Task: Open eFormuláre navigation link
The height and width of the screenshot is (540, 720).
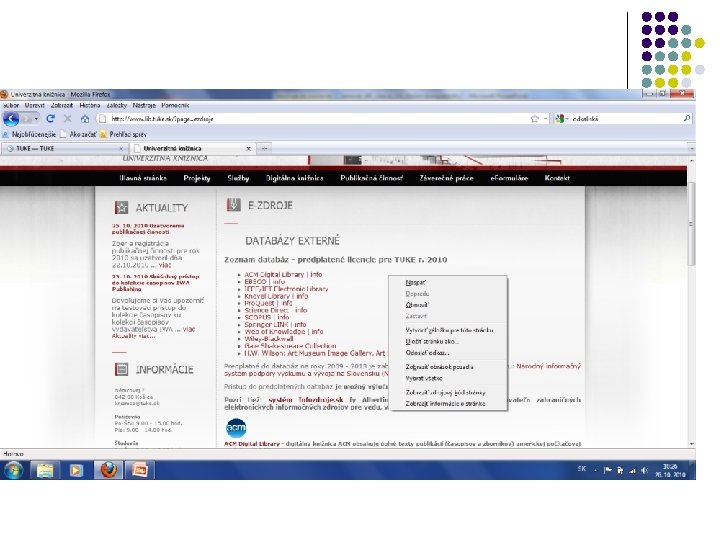Action: pyautogui.click(x=509, y=178)
